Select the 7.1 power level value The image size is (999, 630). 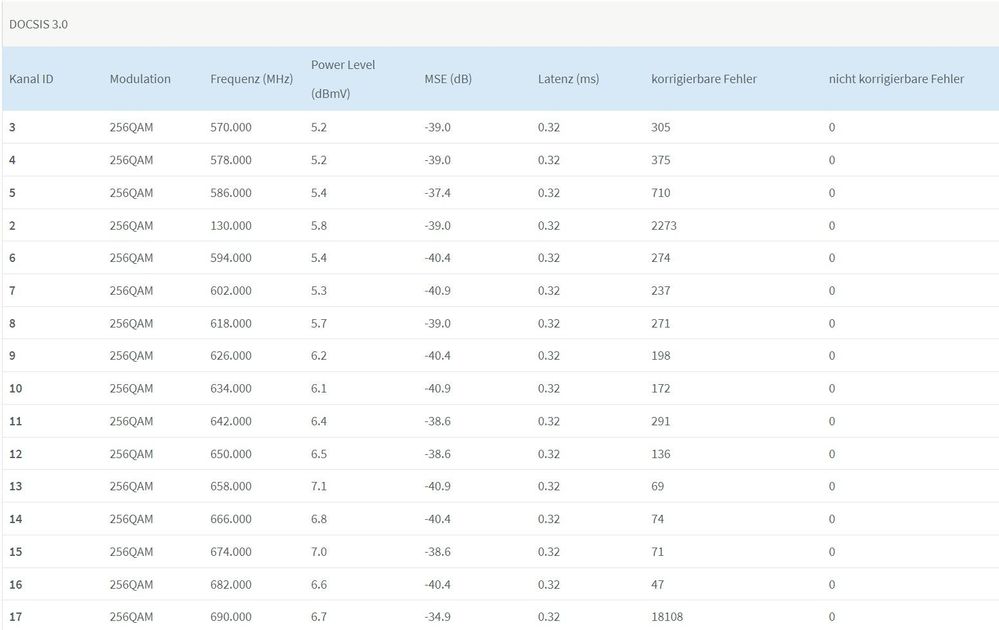click(319, 487)
